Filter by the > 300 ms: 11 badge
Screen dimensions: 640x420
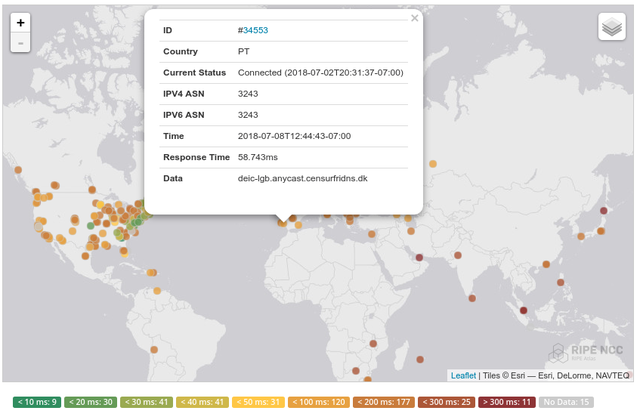click(507, 402)
